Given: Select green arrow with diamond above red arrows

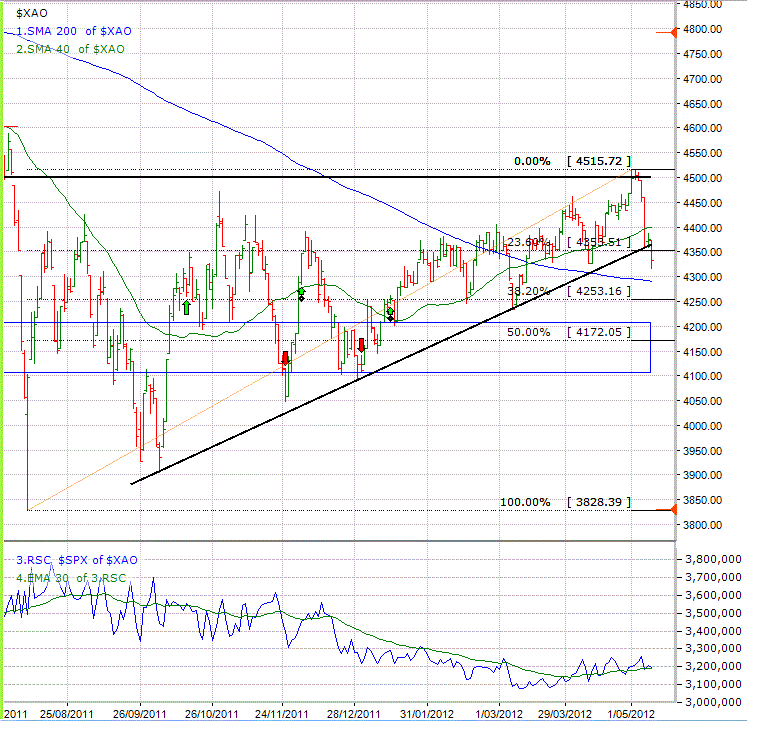Looking at the screenshot, I should tap(301, 292).
